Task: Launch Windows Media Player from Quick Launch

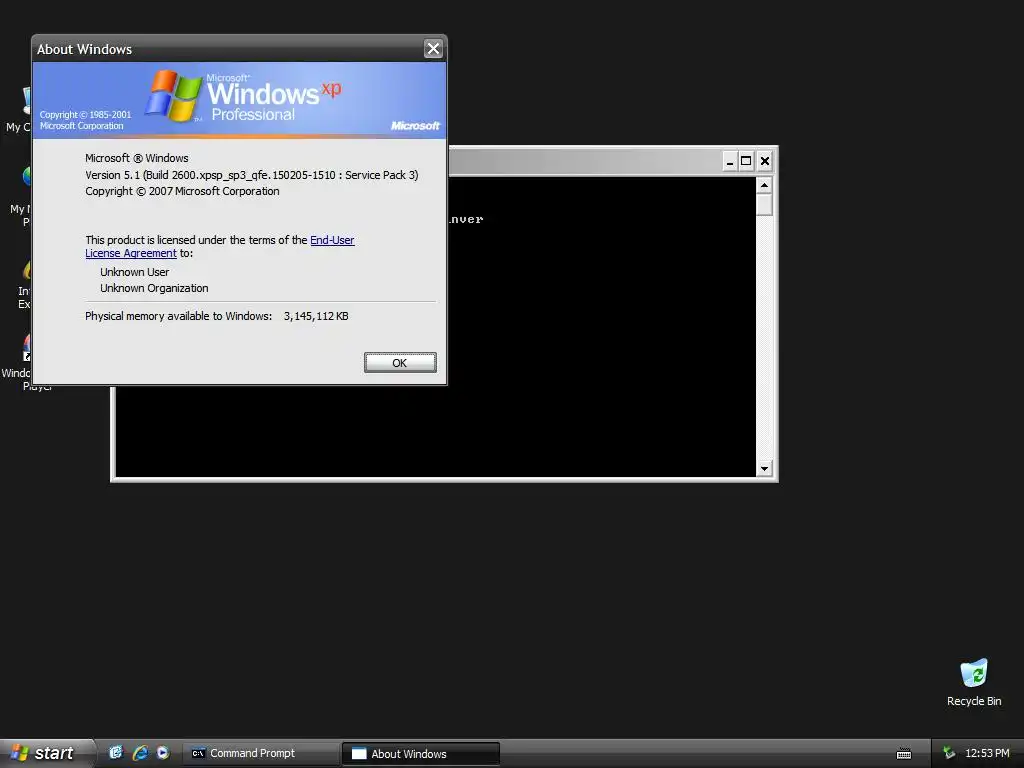Action: (x=163, y=752)
